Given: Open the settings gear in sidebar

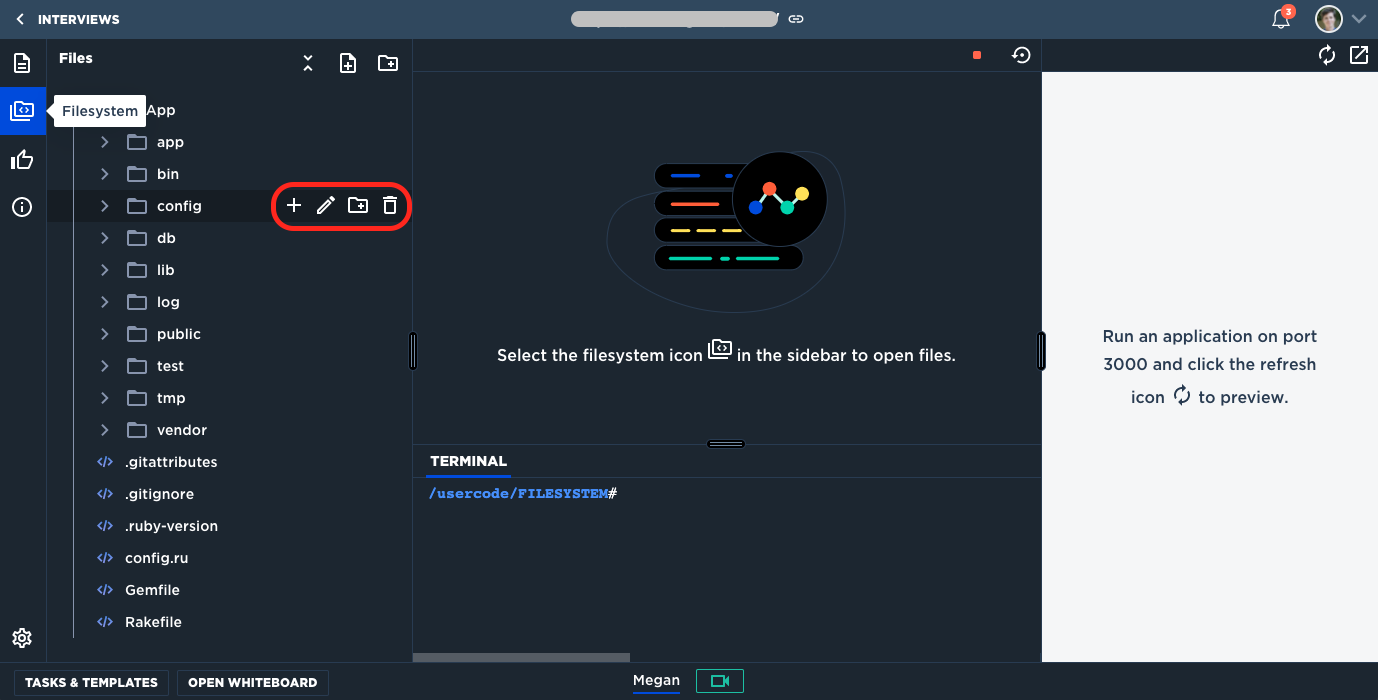Looking at the screenshot, I should (22, 638).
